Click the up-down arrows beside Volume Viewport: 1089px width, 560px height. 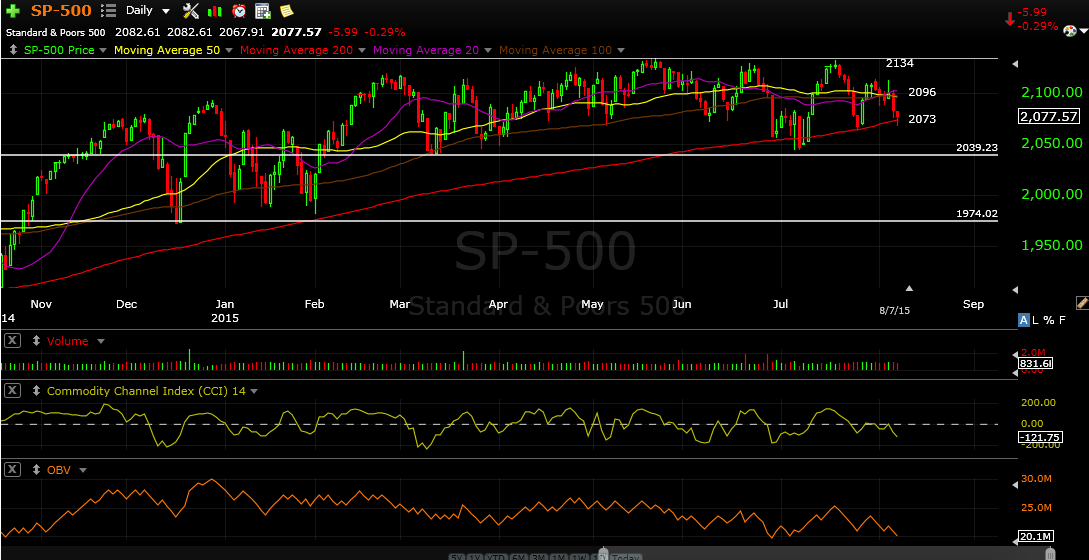(37, 341)
